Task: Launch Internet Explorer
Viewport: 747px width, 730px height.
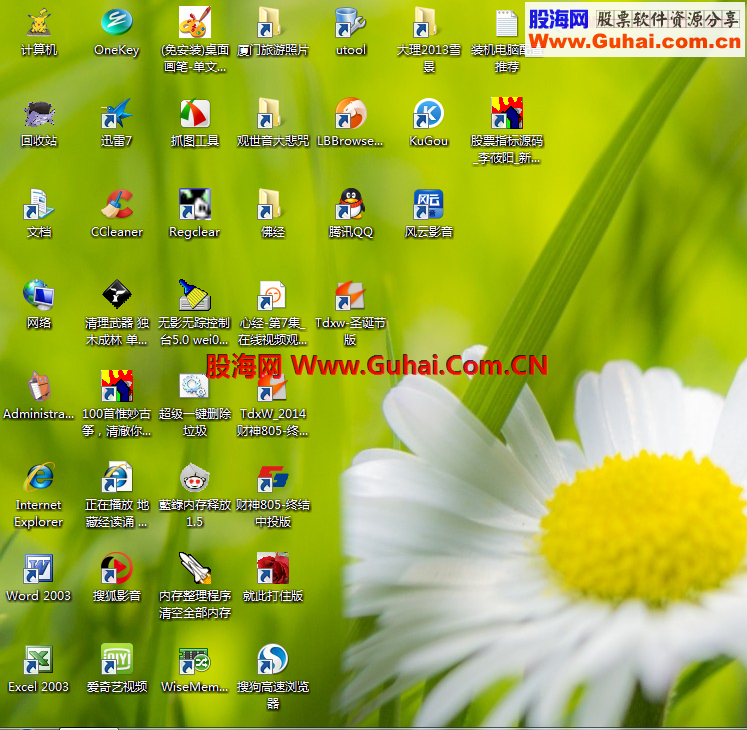Action: pyautogui.click(x=39, y=477)
